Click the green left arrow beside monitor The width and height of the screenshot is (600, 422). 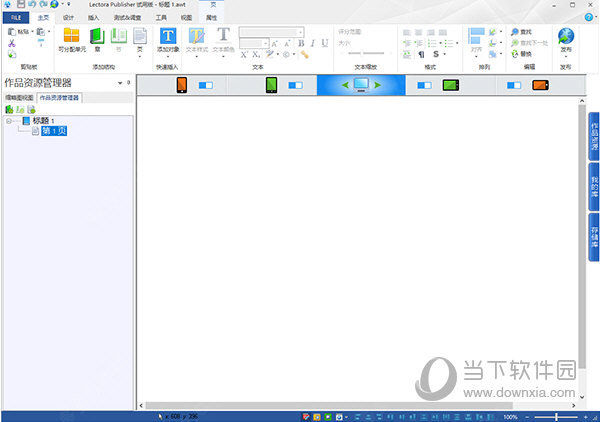point(345,85)
